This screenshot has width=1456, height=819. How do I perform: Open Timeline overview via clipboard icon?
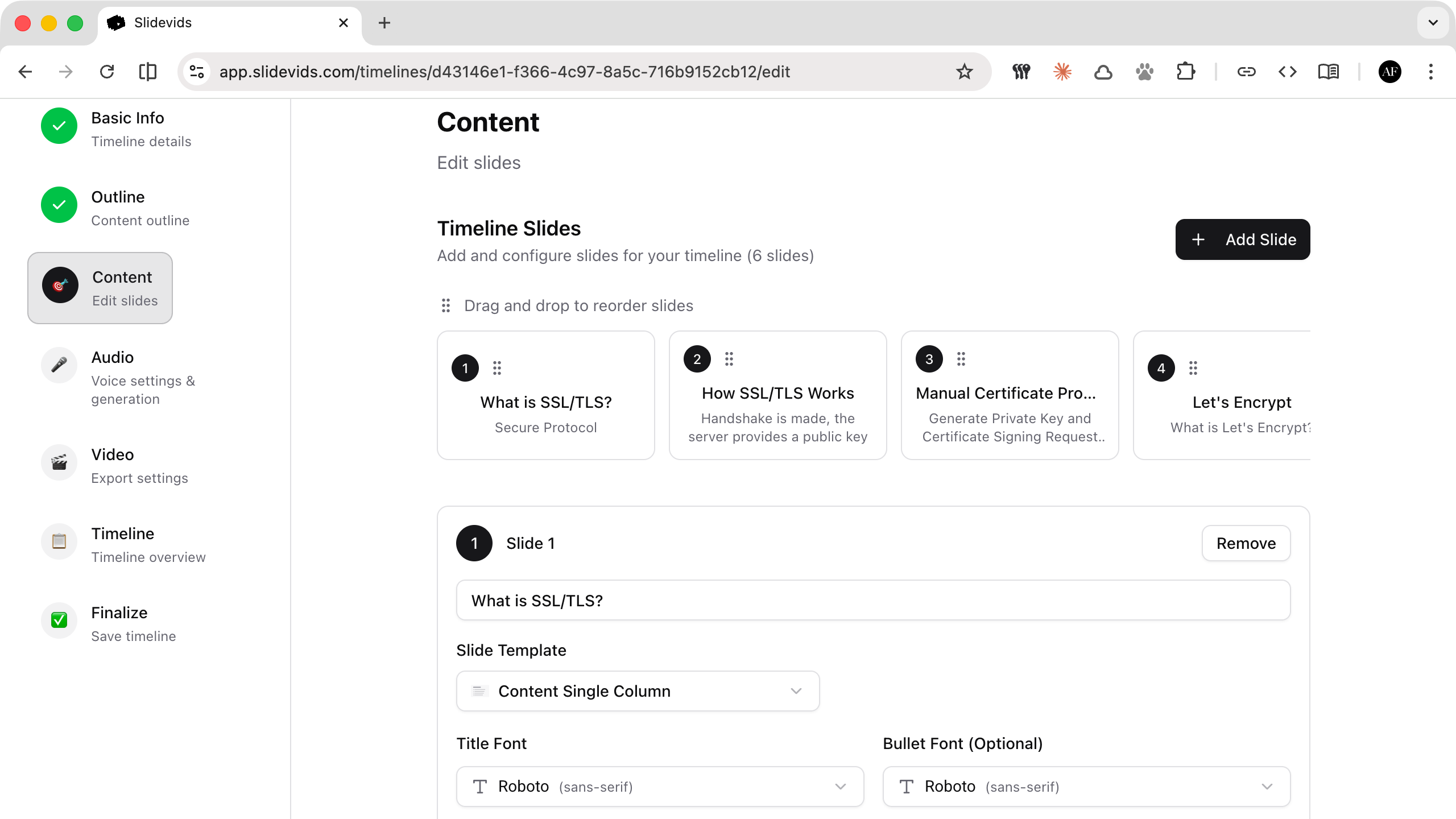pyautogui.click(x=59, y=541)
